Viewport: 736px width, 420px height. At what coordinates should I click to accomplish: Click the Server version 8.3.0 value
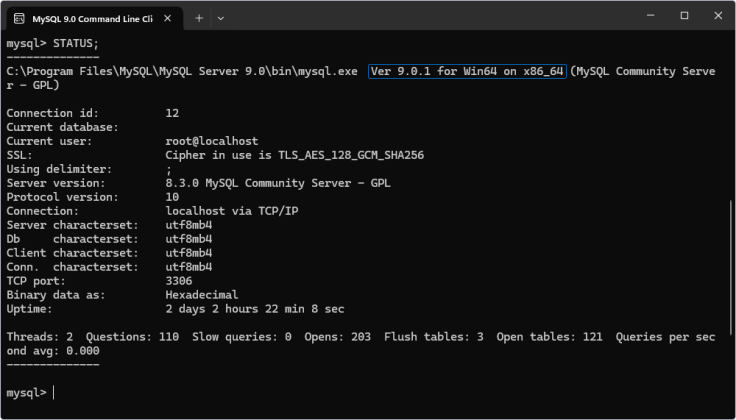tap(277, 183)
